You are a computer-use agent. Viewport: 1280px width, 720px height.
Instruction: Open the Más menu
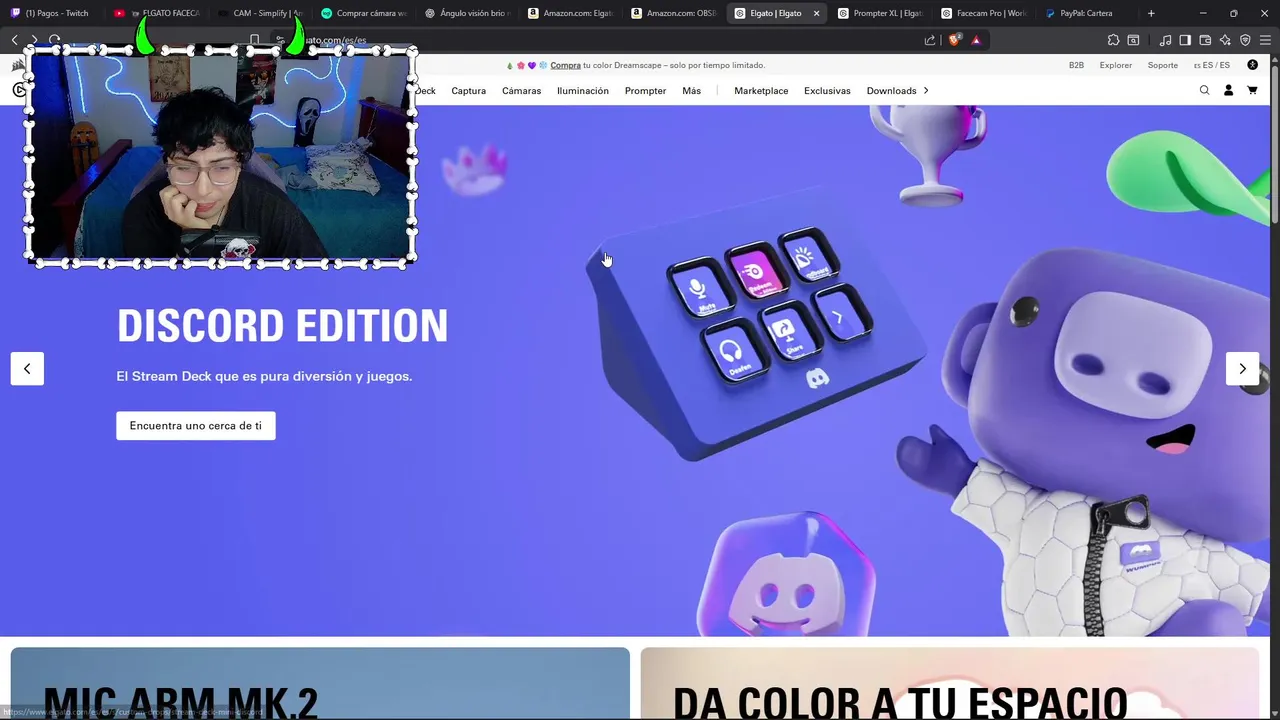coord(691,91)
